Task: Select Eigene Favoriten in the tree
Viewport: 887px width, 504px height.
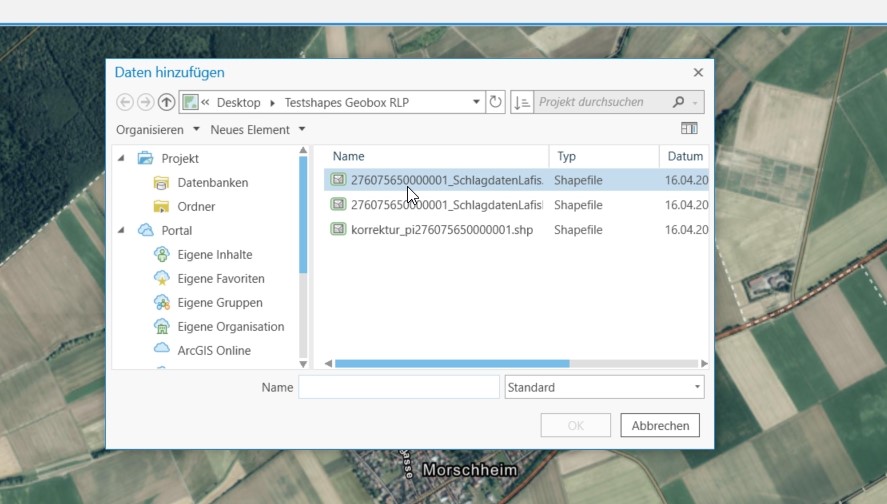Action: coord(221,278)
